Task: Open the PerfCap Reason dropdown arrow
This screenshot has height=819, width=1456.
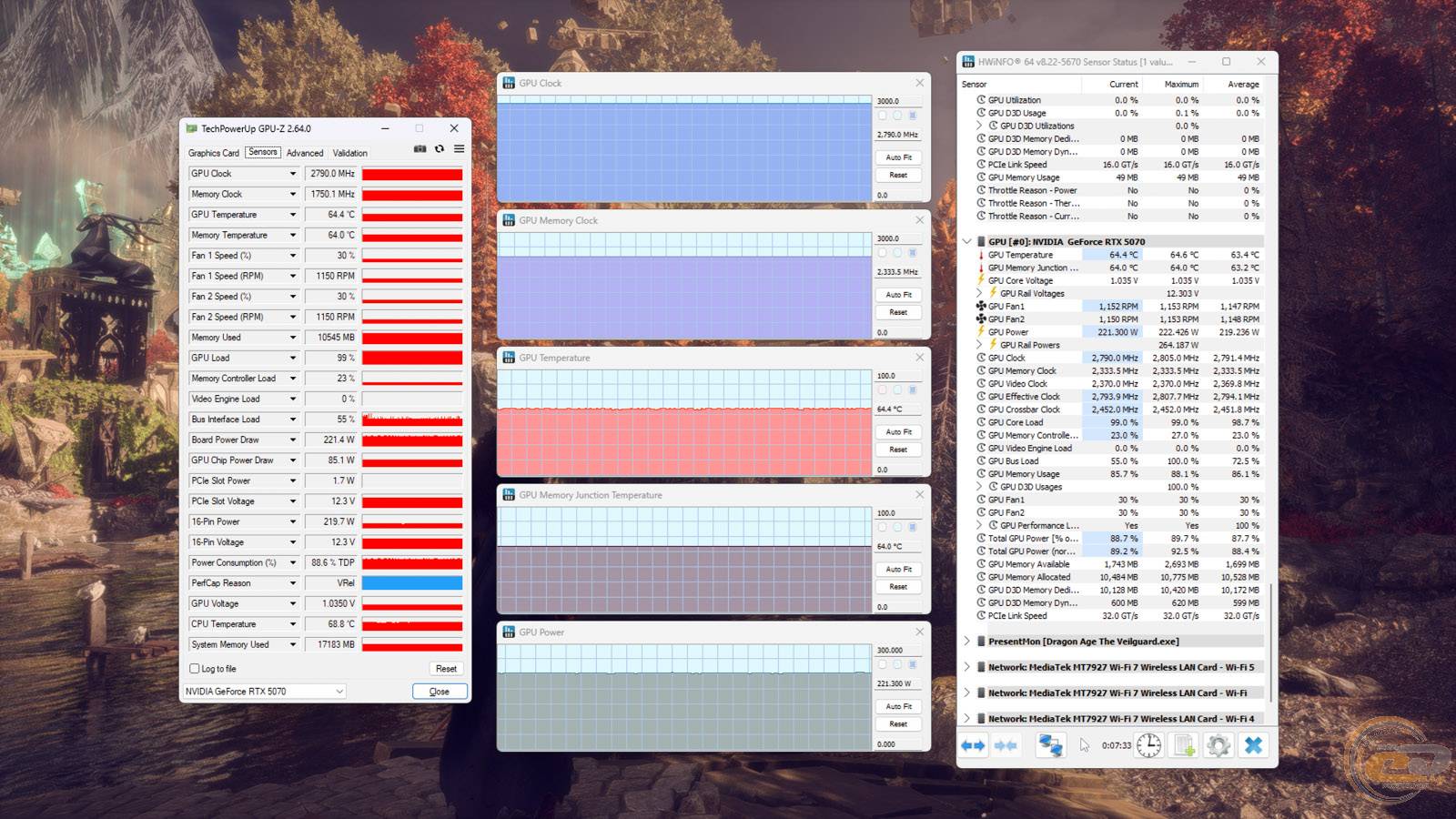Action: (x=293, y=583)
